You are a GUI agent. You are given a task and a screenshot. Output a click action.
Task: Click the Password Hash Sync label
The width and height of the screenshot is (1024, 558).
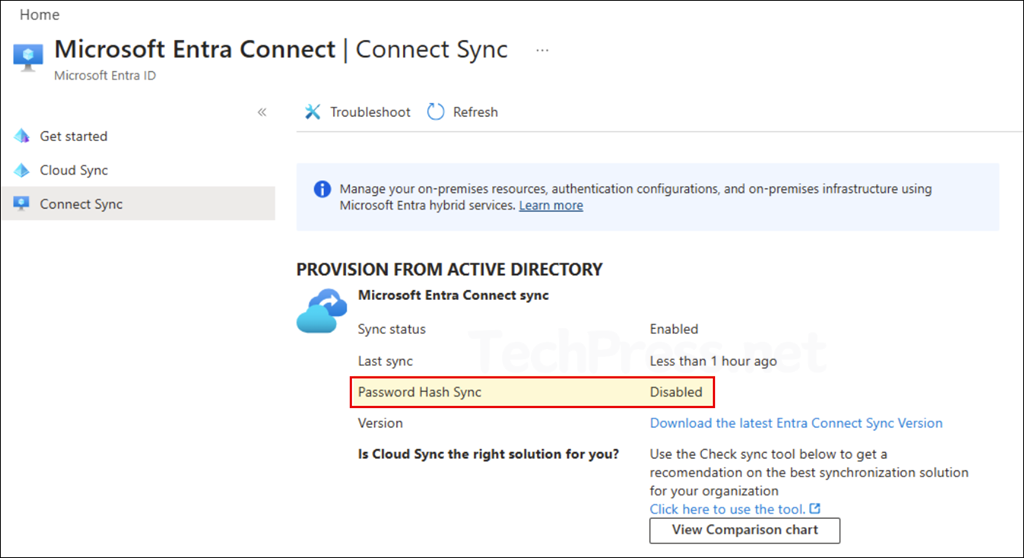419,392
